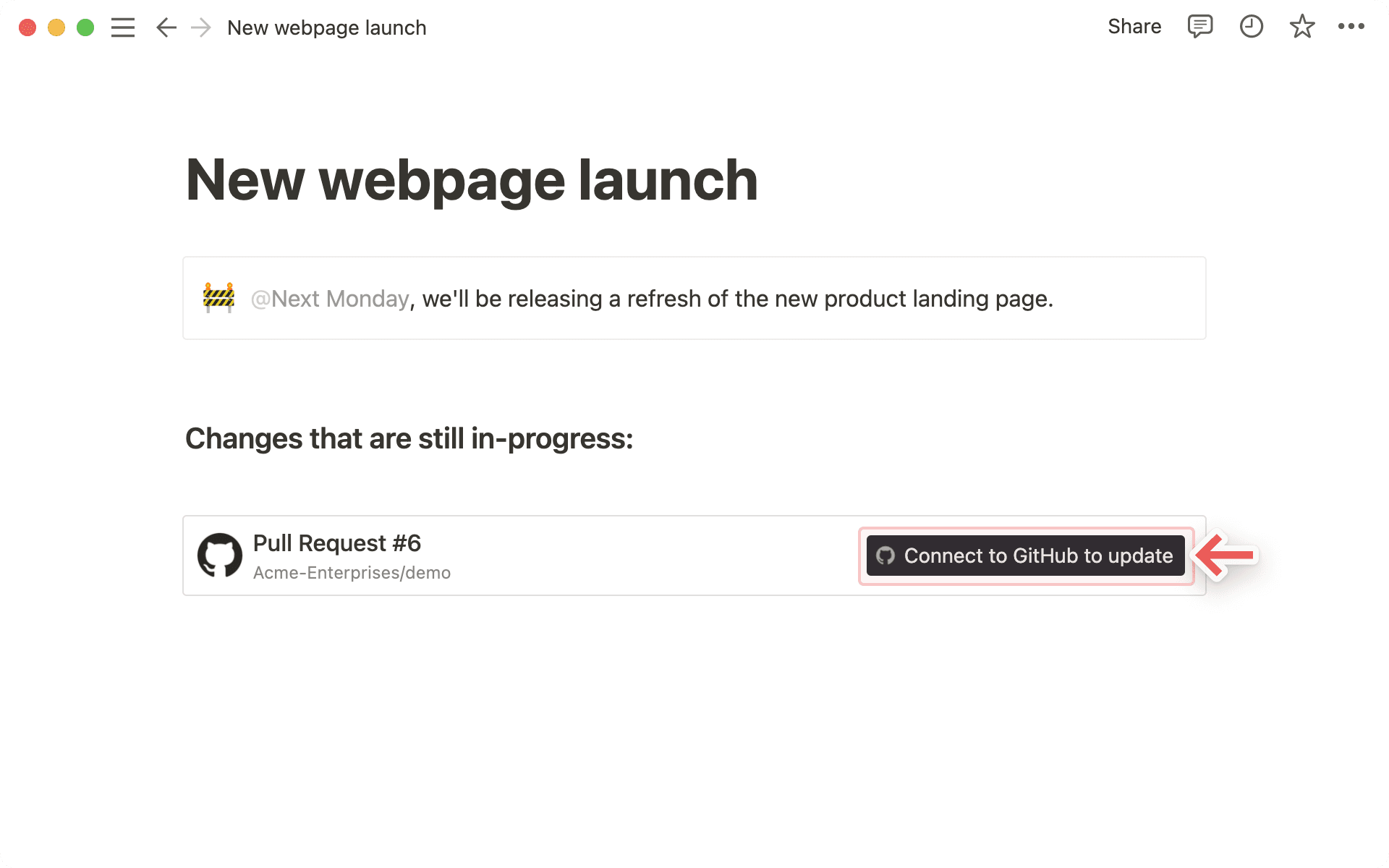Viewport: 1389px width, 868px height.
Task: Click the Share button
Action: (x=1134, y=27)
